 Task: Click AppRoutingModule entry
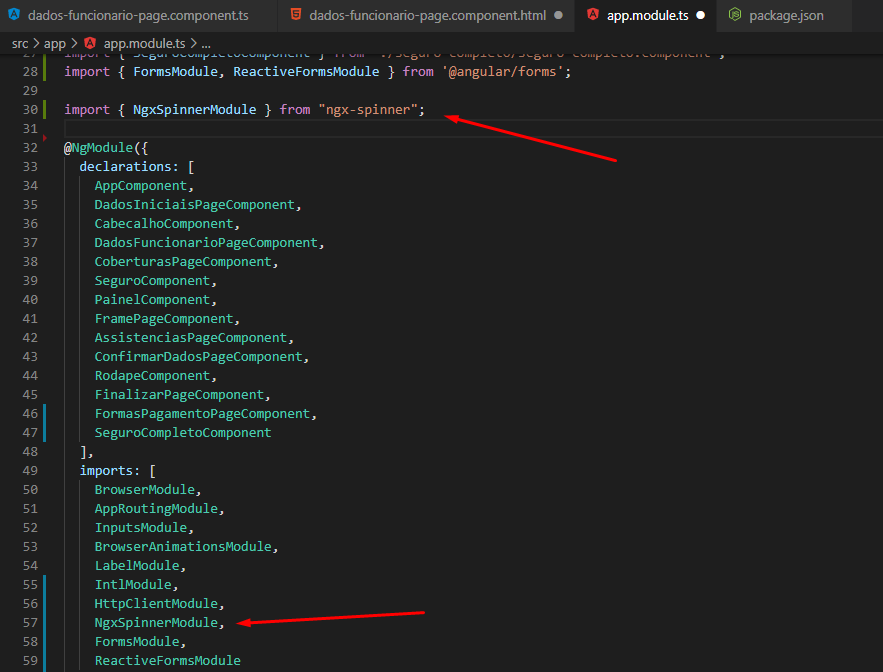156,509
